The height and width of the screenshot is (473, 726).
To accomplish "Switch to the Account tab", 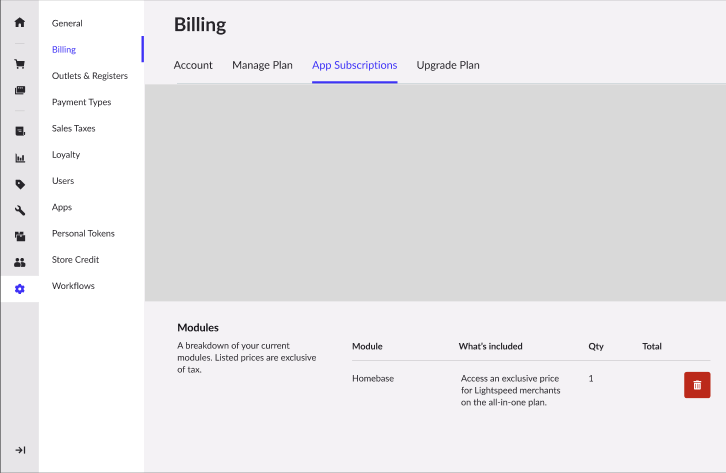I will tap(193, 65).
